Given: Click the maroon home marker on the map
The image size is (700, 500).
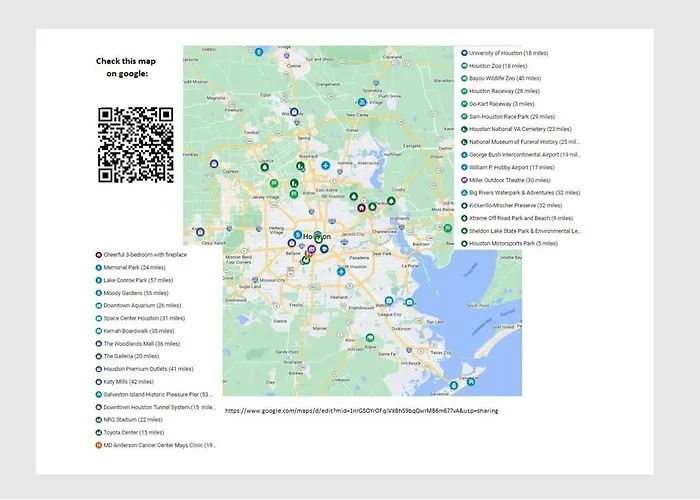Looking at the screenshot, I should pos(361,208).
